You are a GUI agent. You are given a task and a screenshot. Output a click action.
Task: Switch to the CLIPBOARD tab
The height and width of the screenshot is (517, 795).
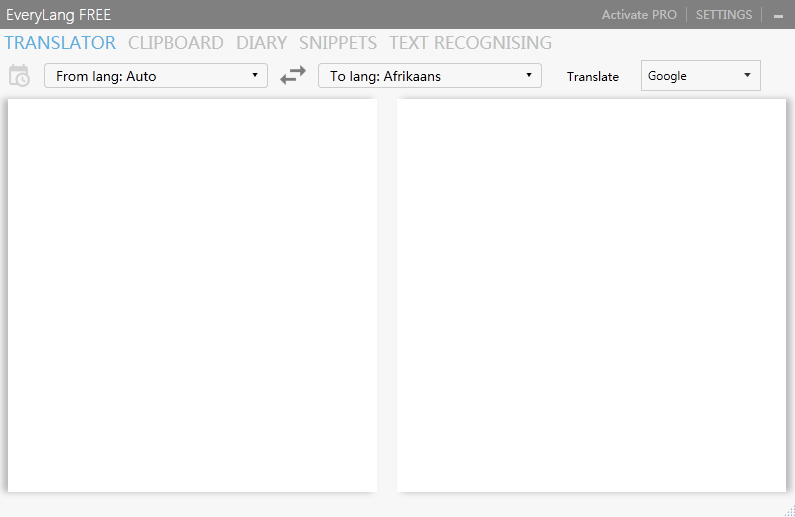click(x=175, y=43)
